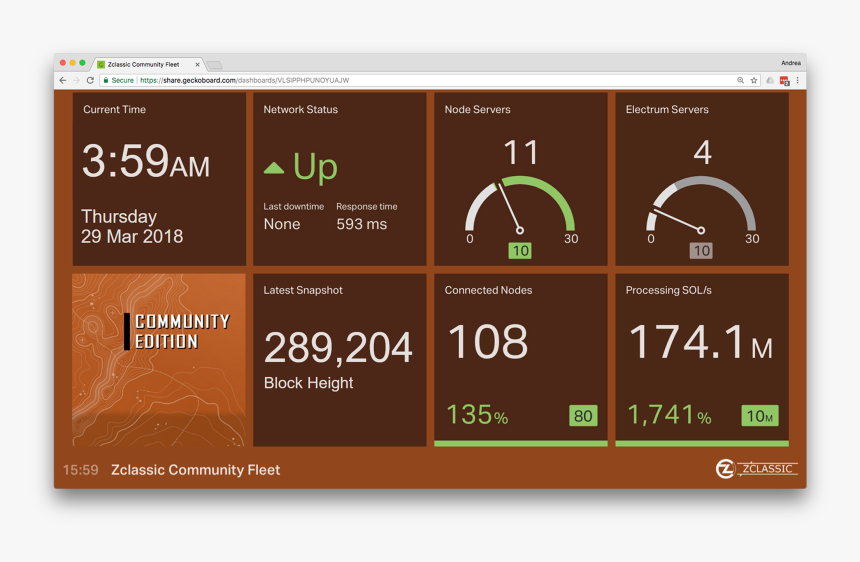This screenshot has width=860, height=562.
Task: Click the Current Time widget title
Action: pyautogui.click(x=115, y=109)
